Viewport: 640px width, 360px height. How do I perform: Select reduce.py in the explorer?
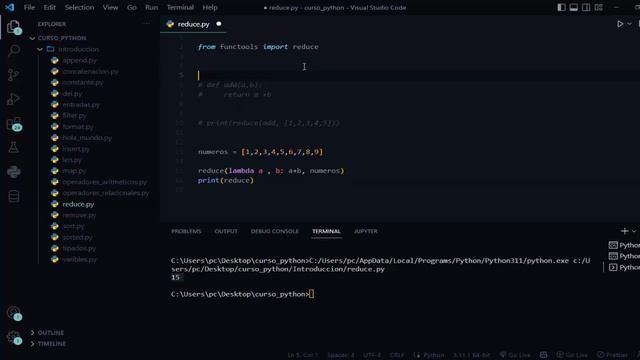coord(78,204)
